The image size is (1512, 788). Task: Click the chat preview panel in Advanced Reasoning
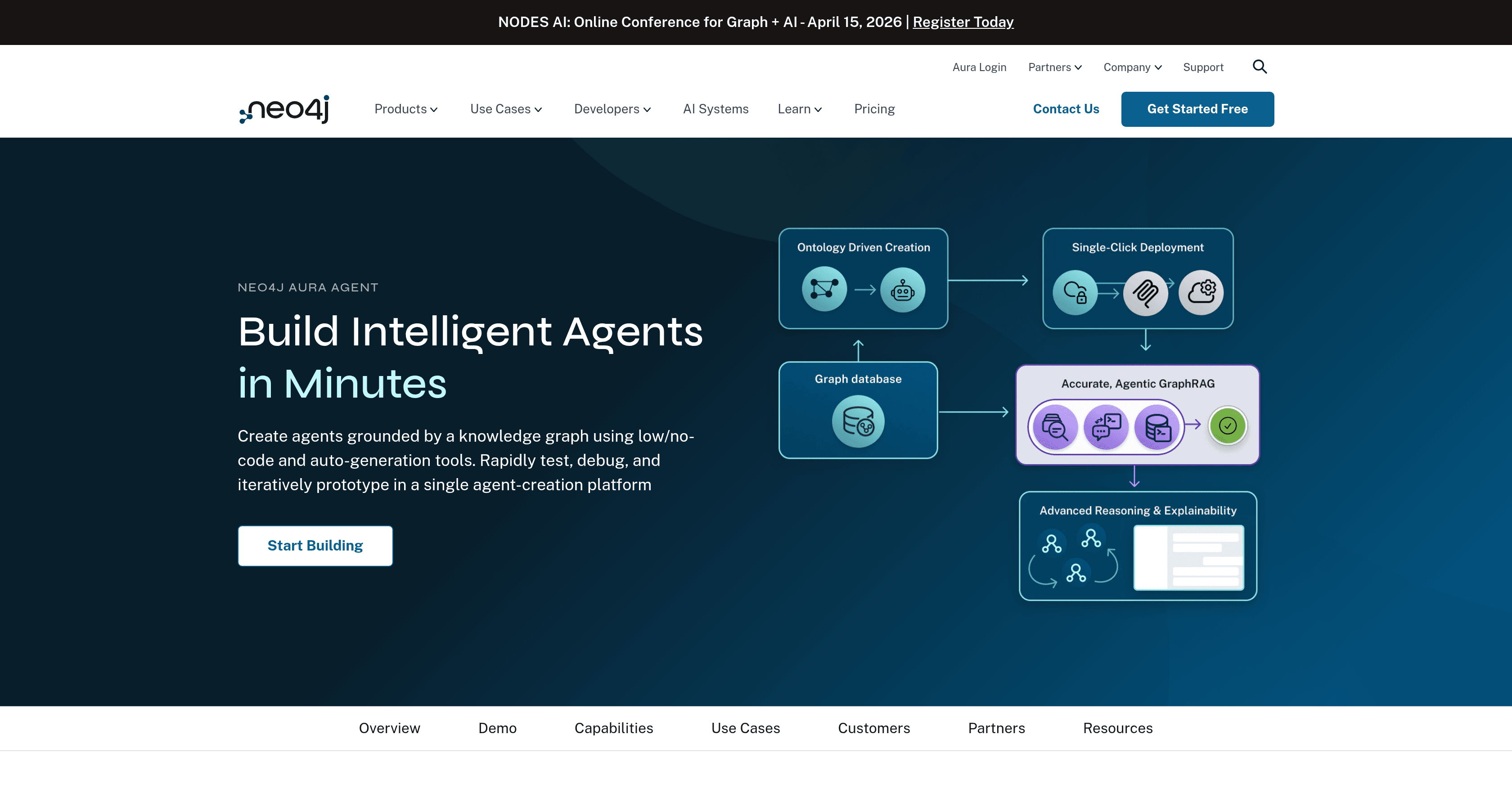[1188, 557]
